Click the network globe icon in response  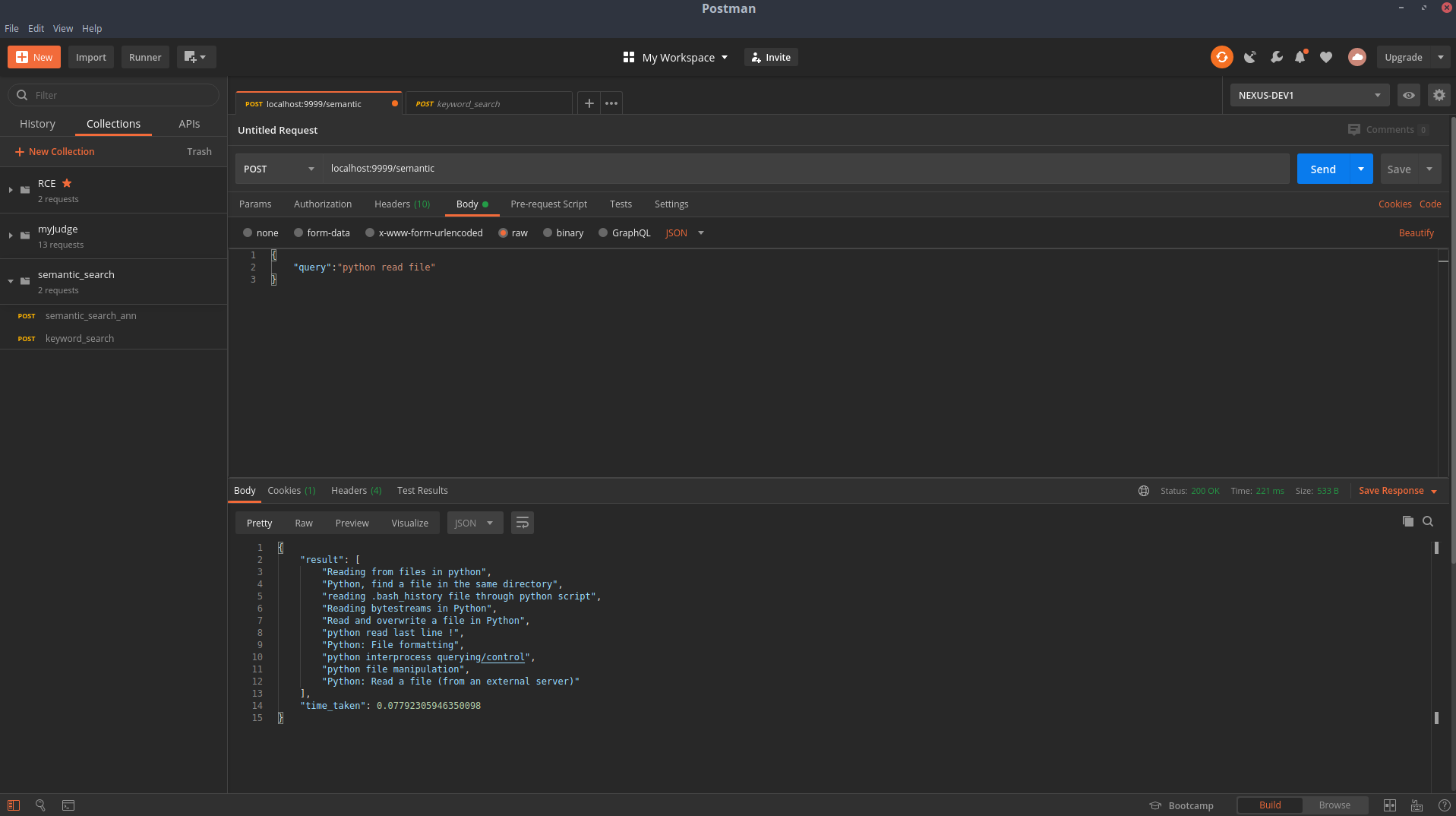point(1143,491)
